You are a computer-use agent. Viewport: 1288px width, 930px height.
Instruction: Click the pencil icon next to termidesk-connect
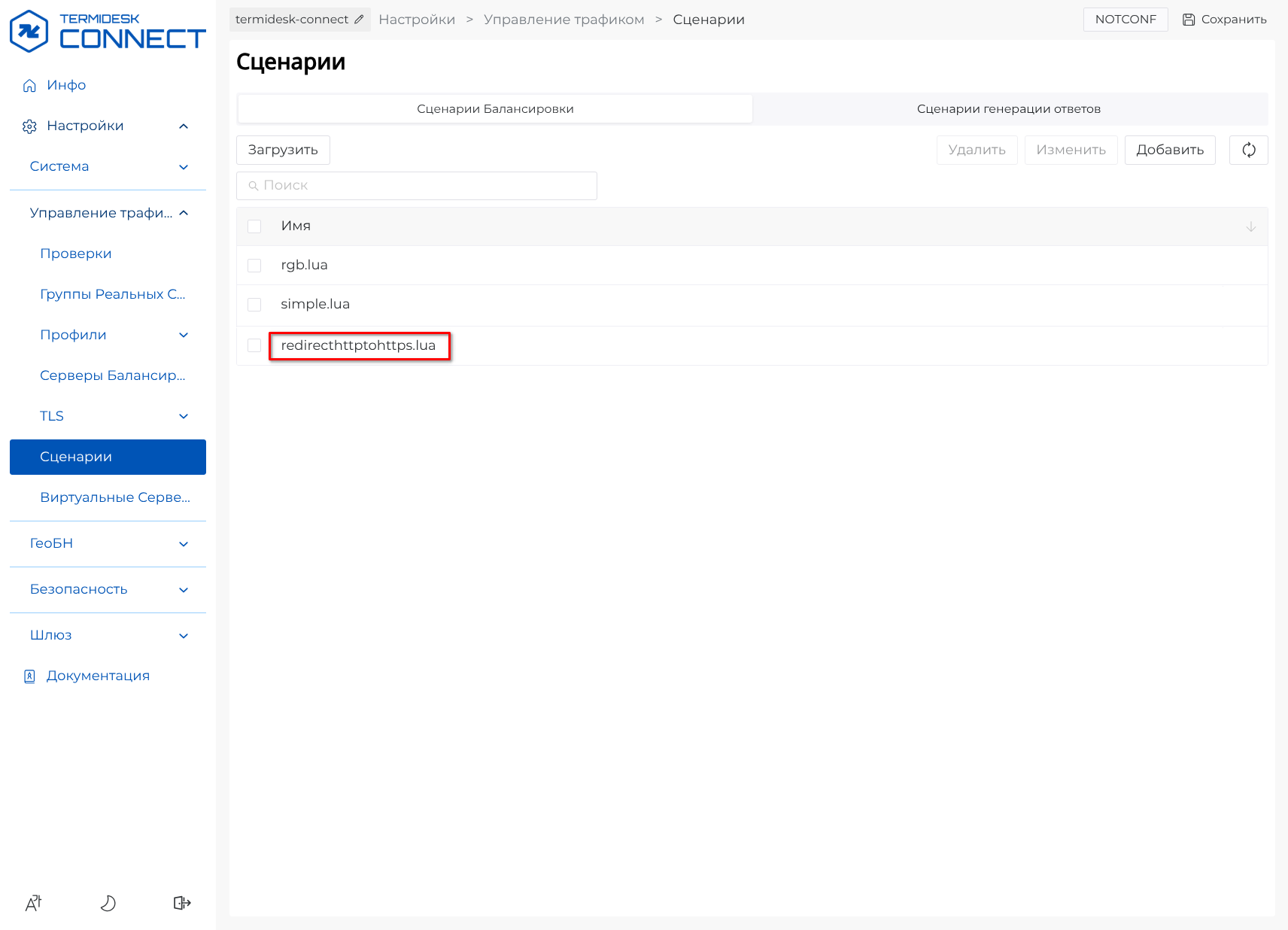(360, 20)
